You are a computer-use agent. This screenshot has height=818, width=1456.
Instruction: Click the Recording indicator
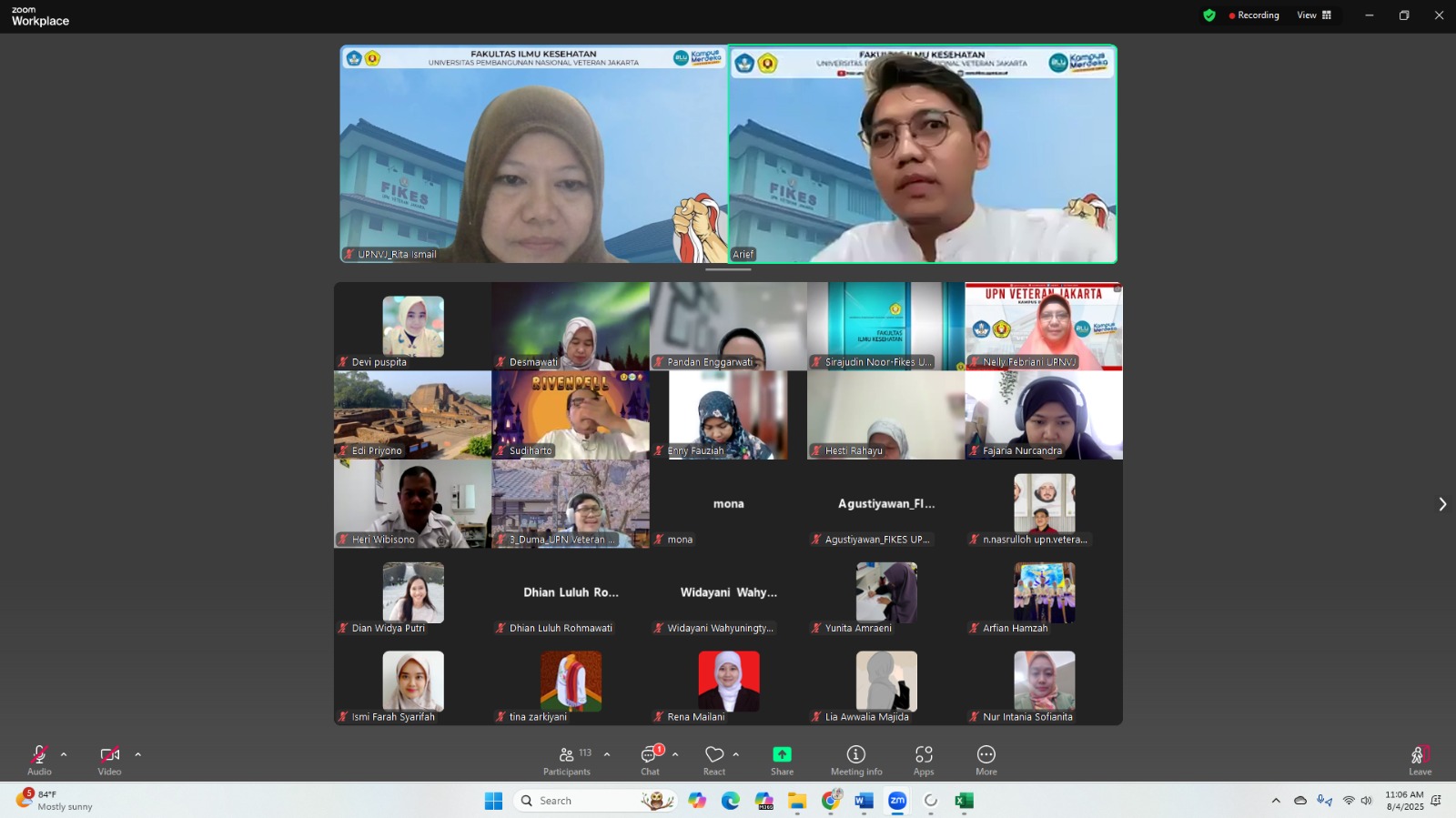click(1254, 15)
